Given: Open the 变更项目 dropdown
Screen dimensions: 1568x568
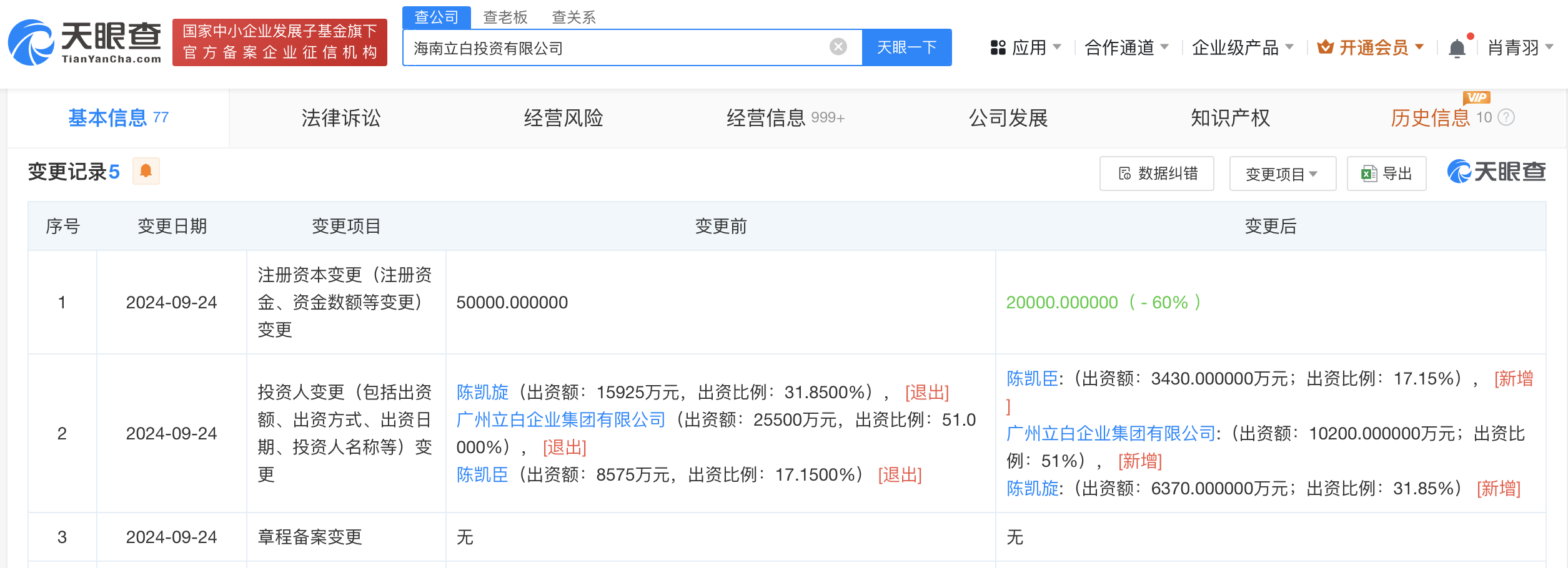Looking at the screenshot, I should point(1282,173).
